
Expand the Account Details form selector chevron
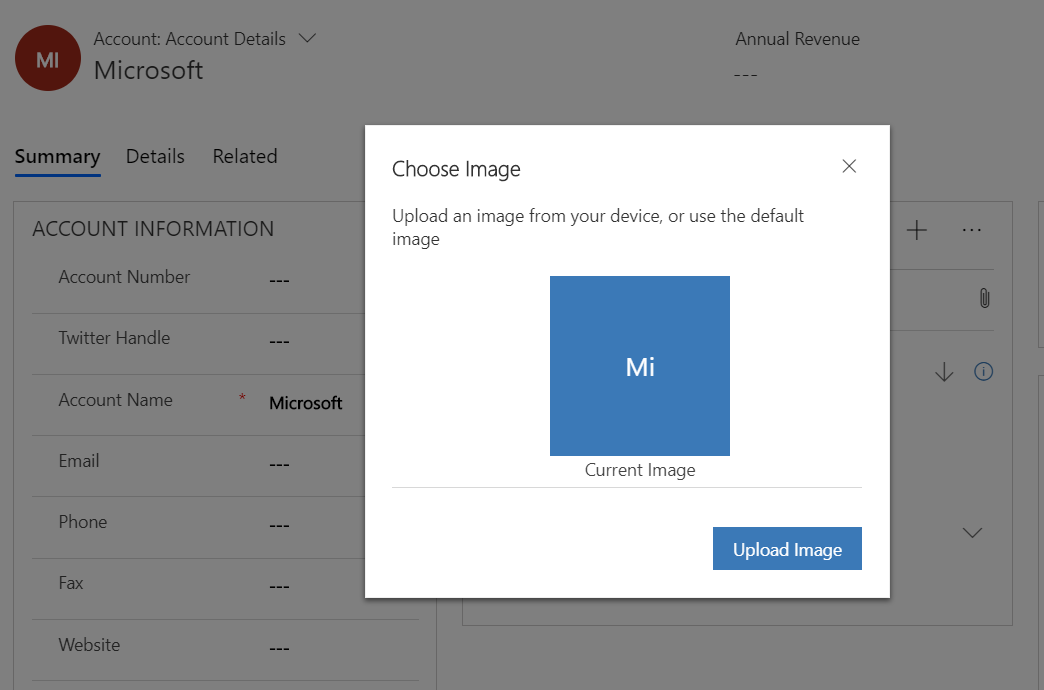point(307,38)
